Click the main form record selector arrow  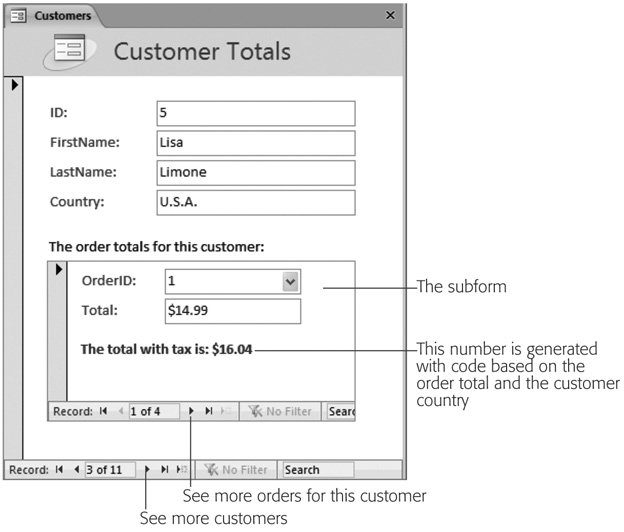coord(15,84)
